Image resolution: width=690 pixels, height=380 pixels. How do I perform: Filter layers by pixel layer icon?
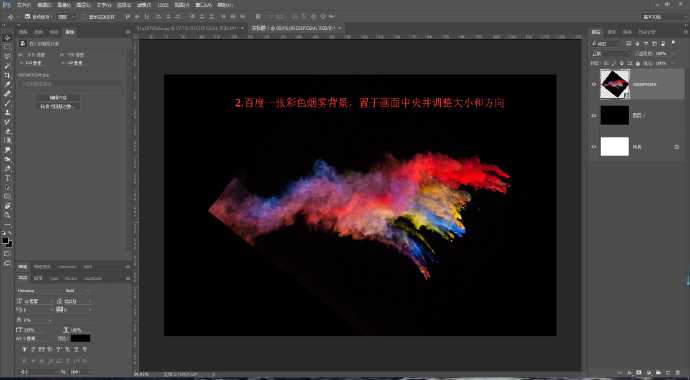click(628, 44)
